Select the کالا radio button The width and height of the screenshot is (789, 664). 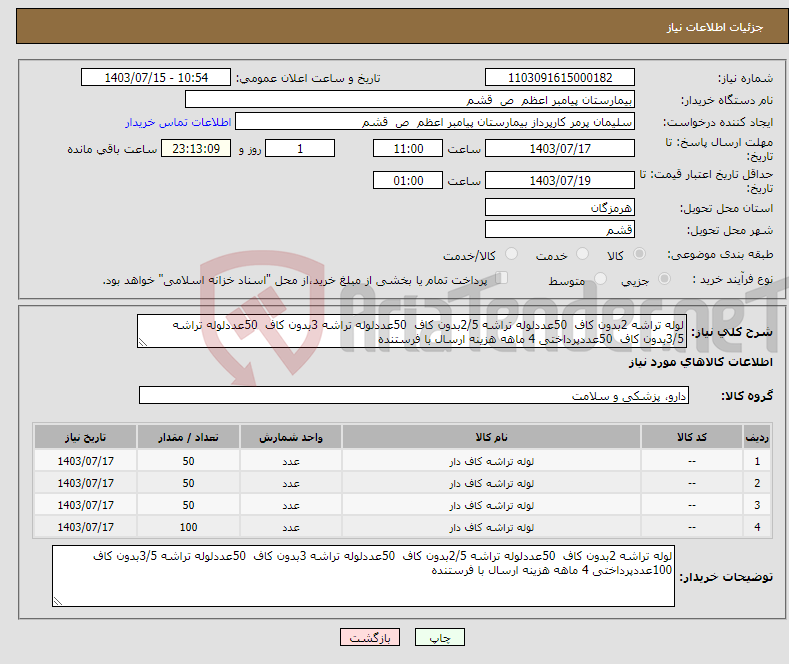pyautogui.click(x=639, y=254)
